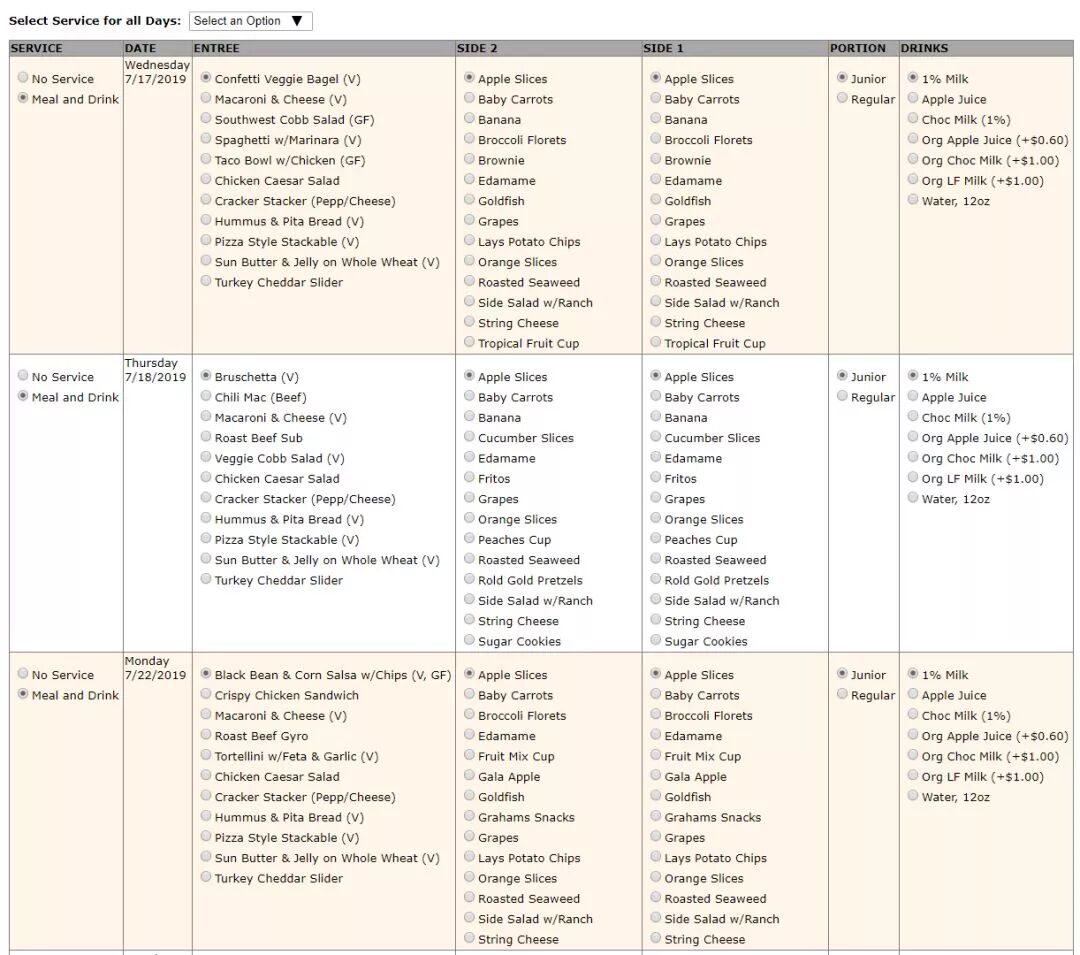Choose Crispy Chicken Sandwich entree
The height and width of the screenshot is (955, 1080).
tap(206, 694)
